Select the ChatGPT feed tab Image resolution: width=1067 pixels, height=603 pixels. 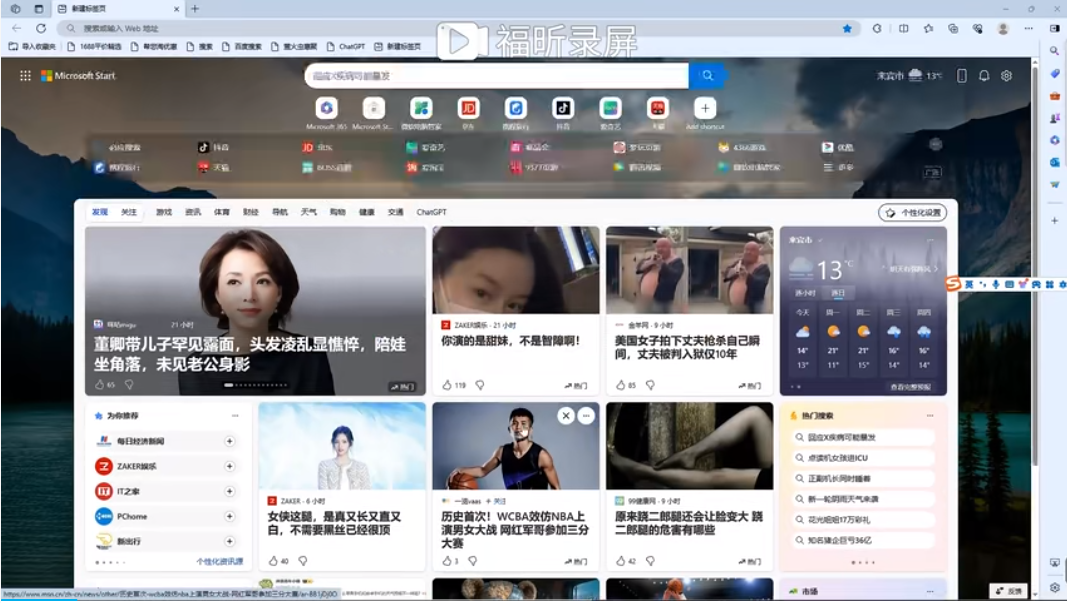tap(431, 212)
